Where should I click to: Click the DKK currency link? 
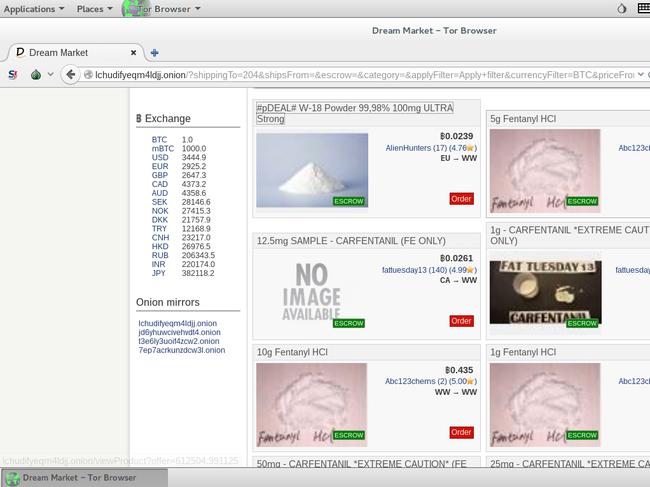click(x=160, y=220)
